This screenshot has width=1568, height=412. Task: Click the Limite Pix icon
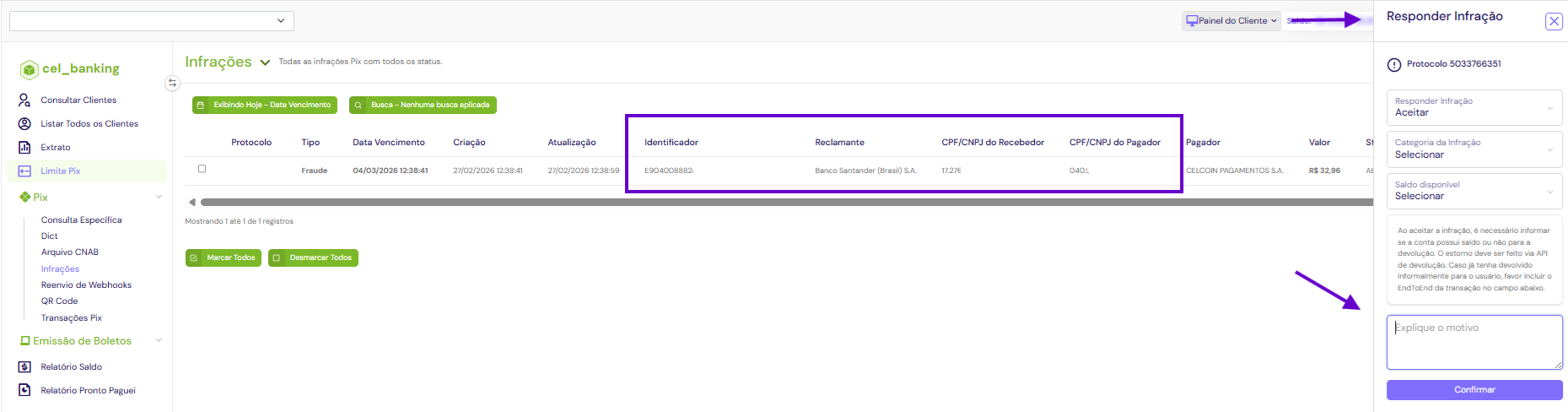click(24, 171)
